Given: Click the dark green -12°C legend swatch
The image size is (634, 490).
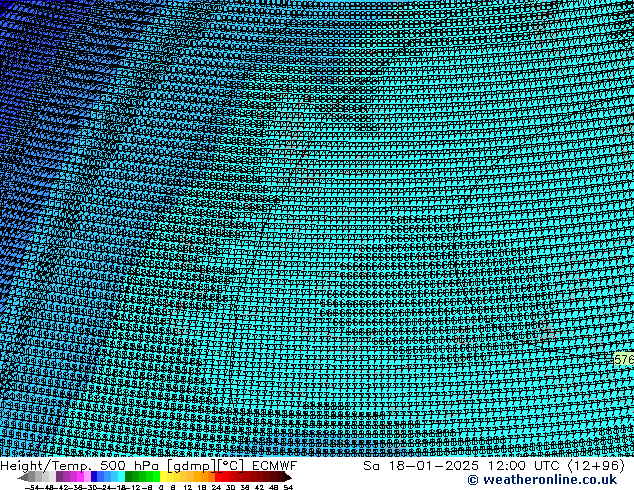Looking at the screenshot, I should point(129,477).
